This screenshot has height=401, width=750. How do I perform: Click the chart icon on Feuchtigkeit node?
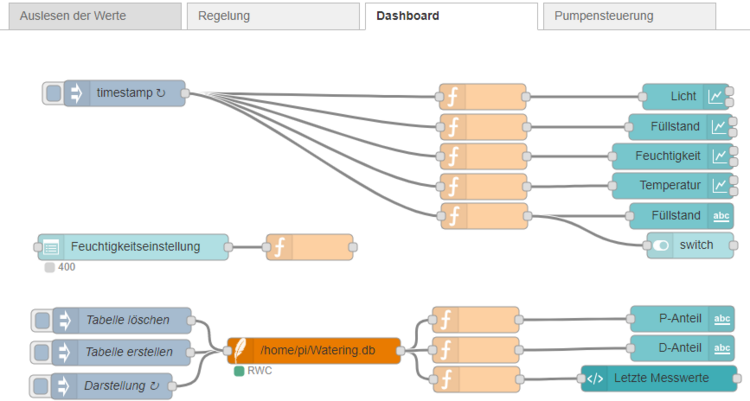(x=720, y=156)
